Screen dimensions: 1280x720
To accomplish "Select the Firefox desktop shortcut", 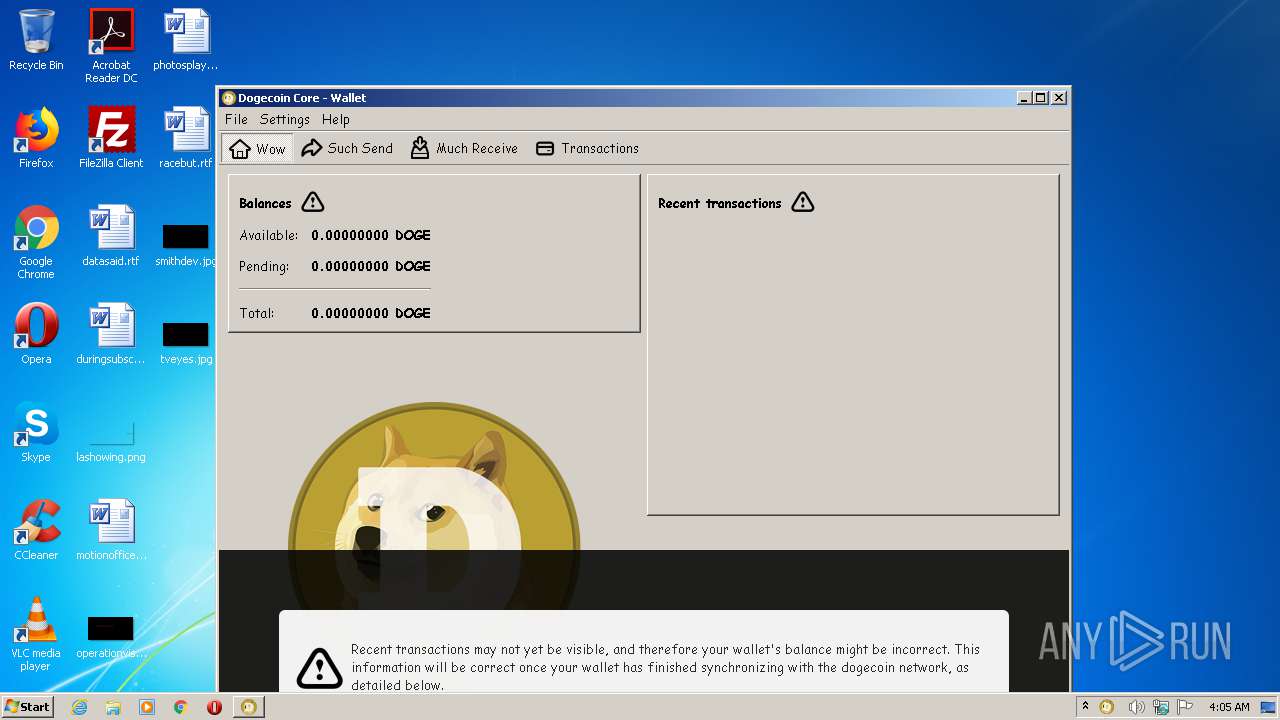I will click(x=36, y=138).
